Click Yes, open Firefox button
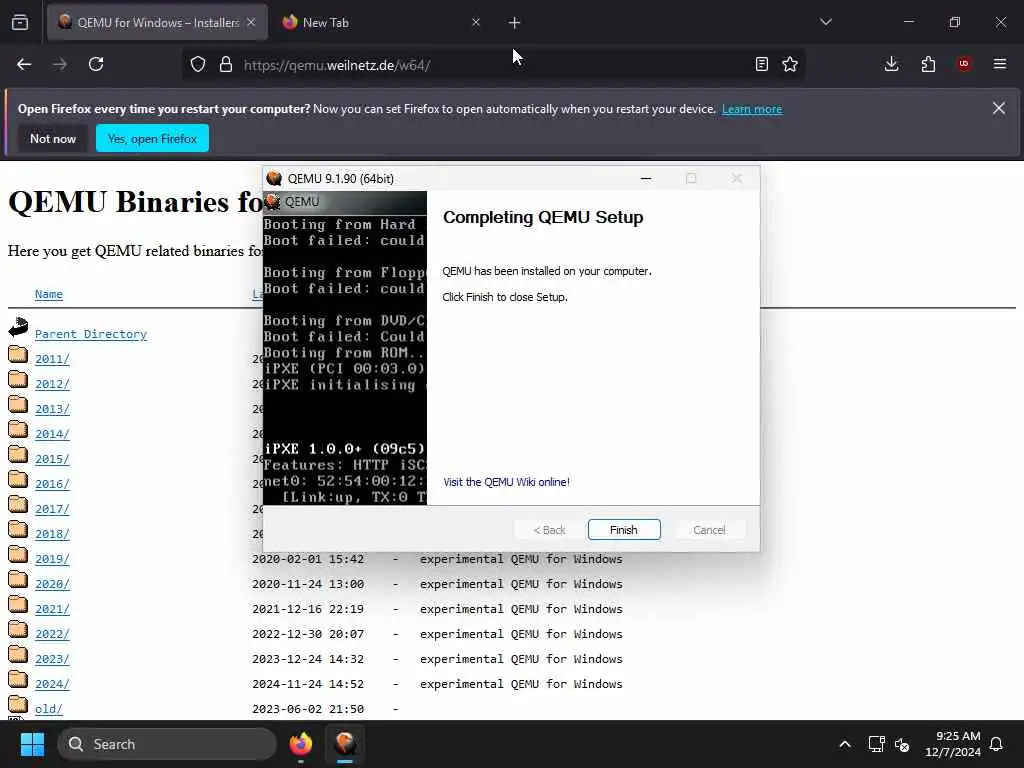 click(152, 138)
